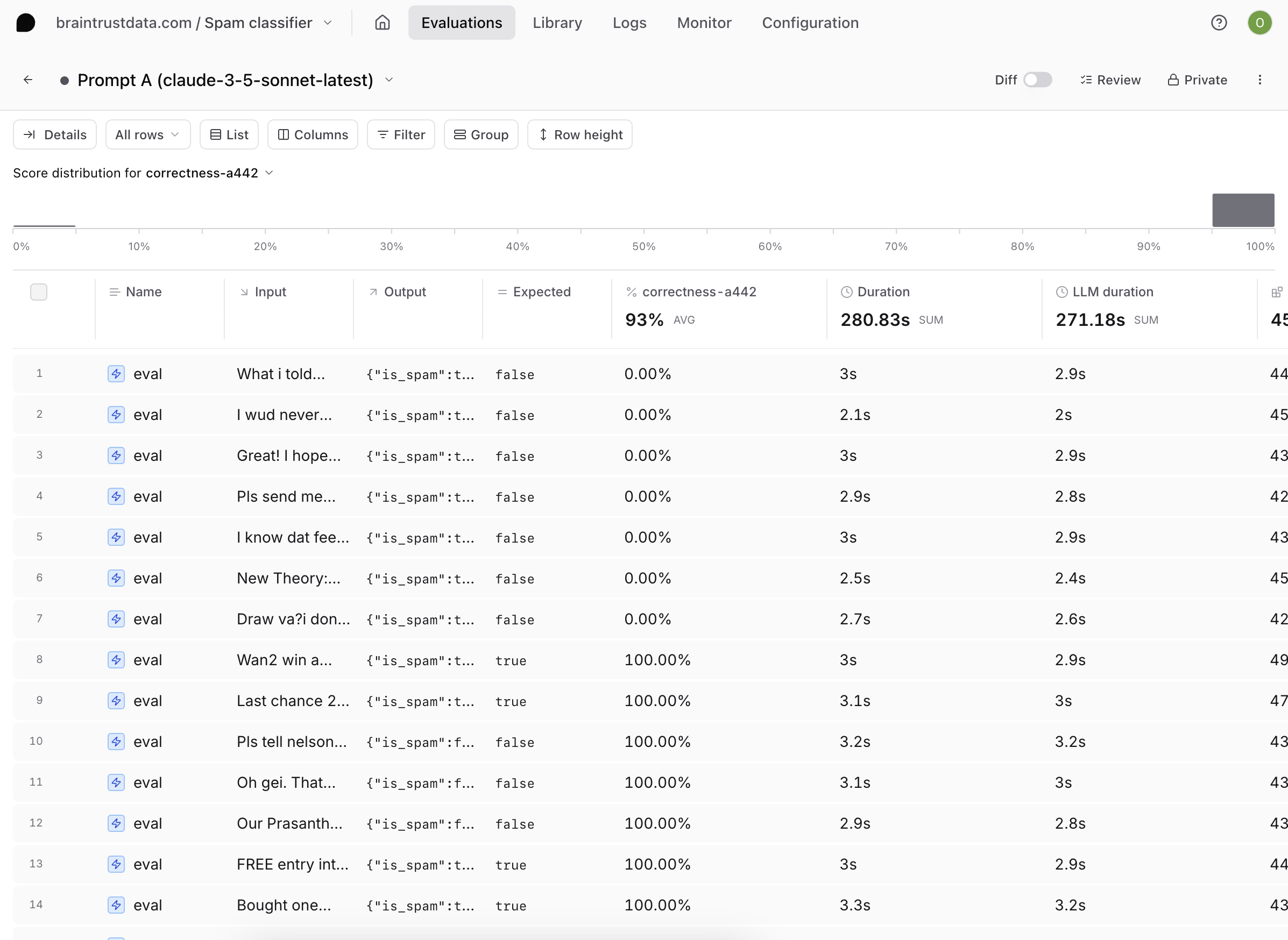Go to the home icon
Screen dimensions: 1288x940
383,23
